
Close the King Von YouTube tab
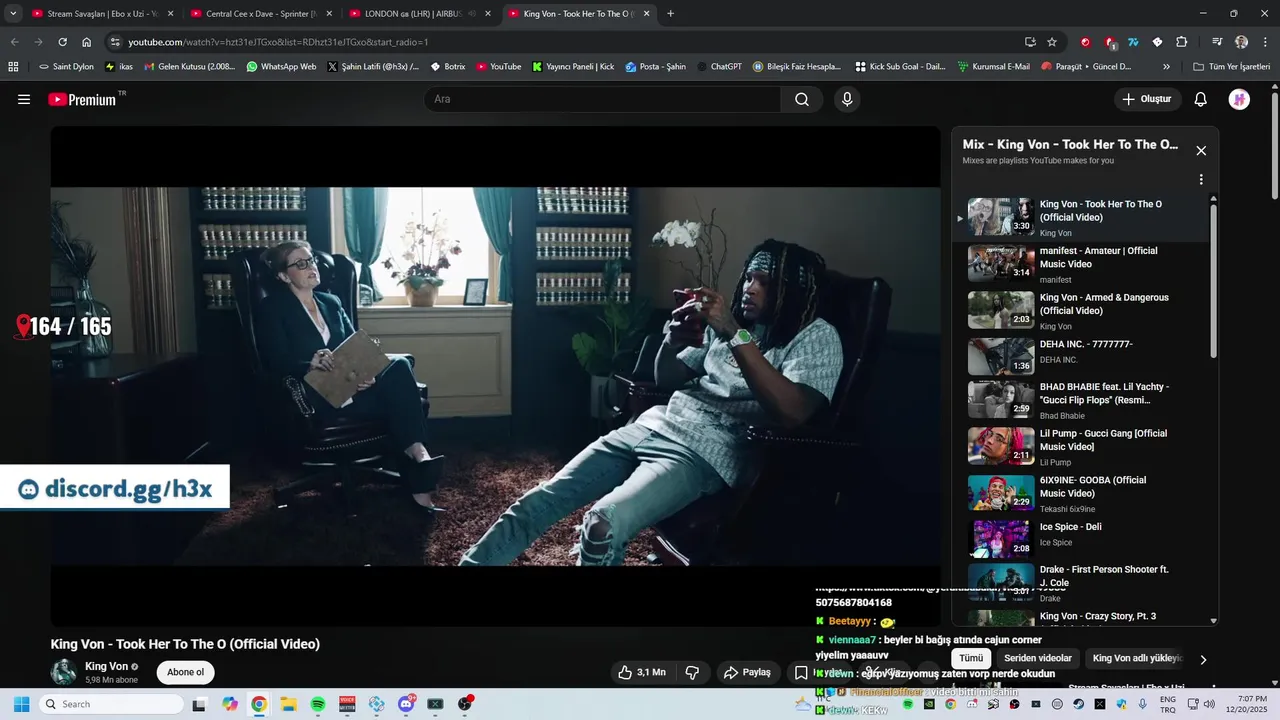pos(647,14)
